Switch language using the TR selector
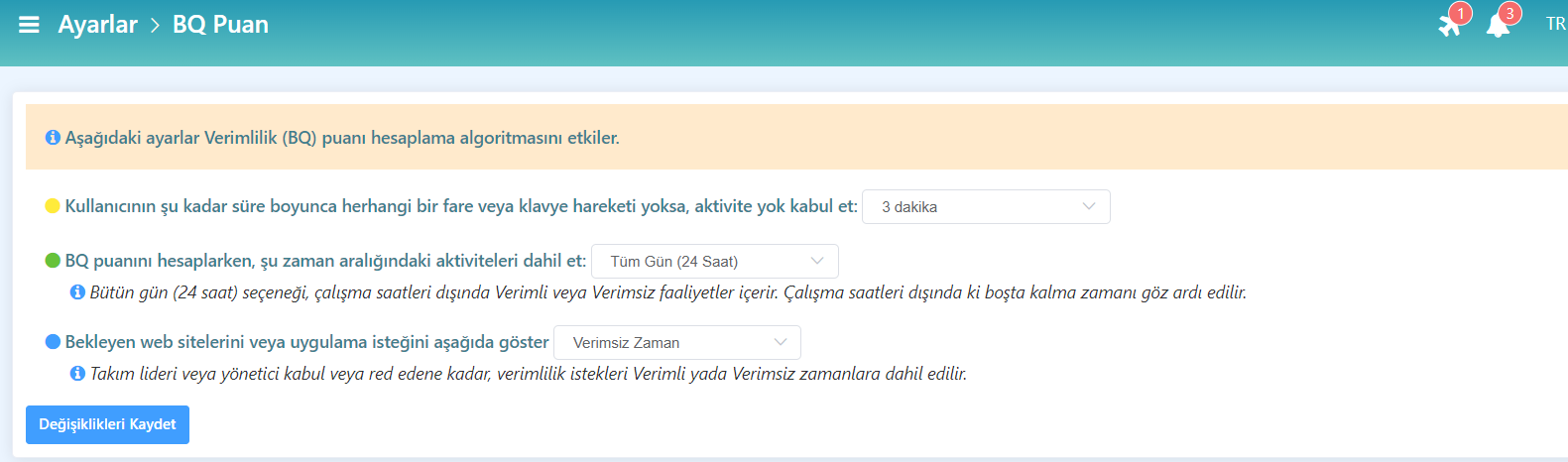1568x462 pixels. (x=1554, y=24)
